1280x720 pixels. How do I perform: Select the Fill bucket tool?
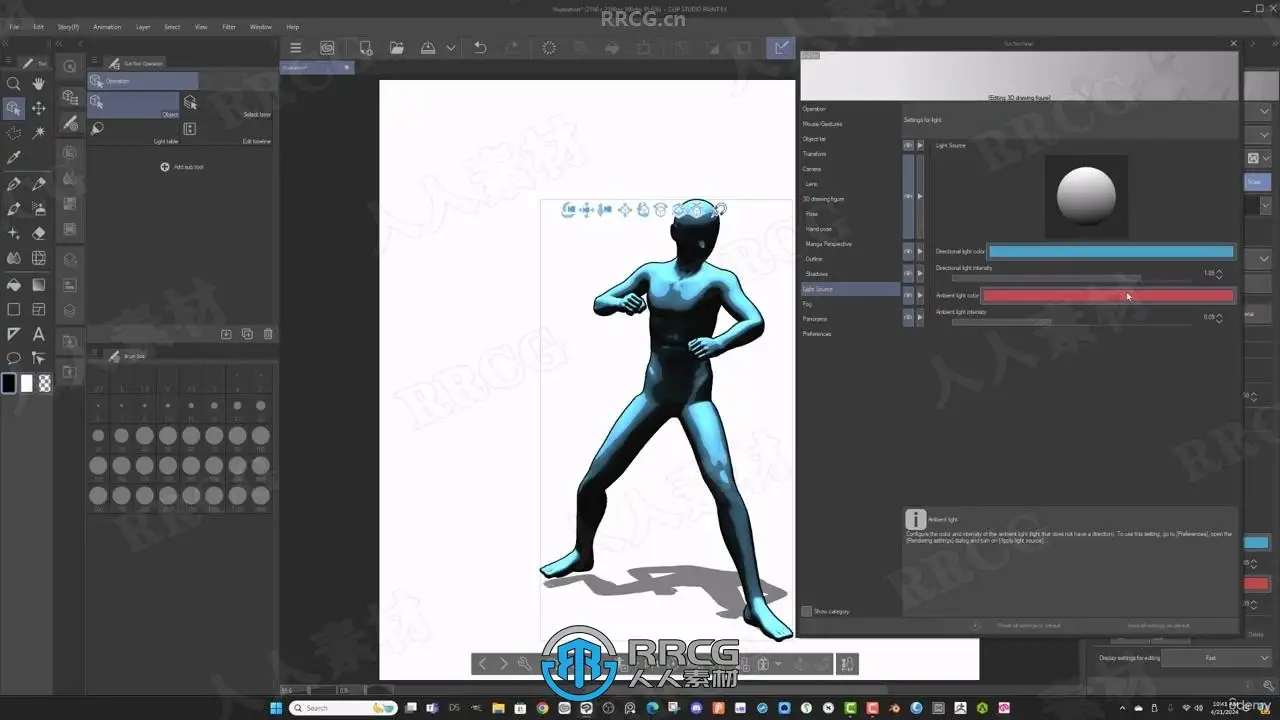14,284
